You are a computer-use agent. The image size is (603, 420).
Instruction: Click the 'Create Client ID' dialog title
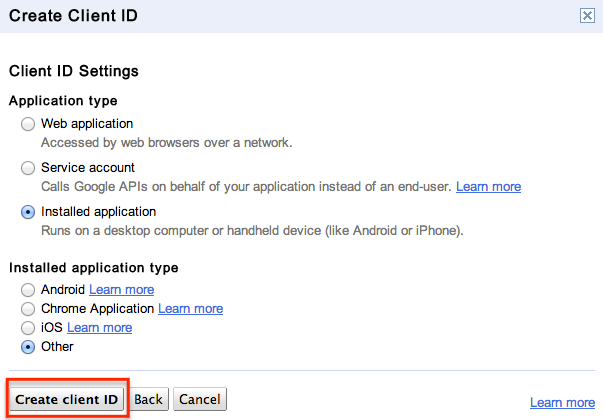pyautogui.click(x=73, y=16)
